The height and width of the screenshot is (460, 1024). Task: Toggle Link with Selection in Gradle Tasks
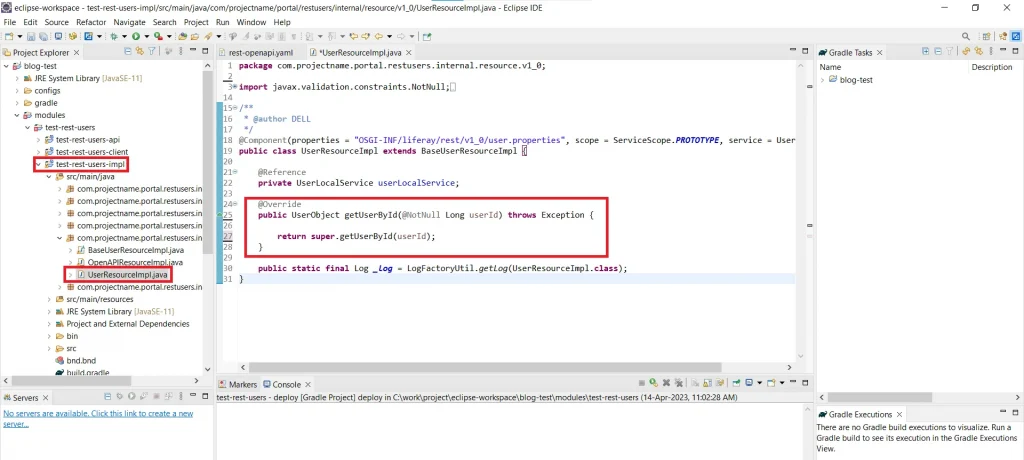click(x=978, y=51)
